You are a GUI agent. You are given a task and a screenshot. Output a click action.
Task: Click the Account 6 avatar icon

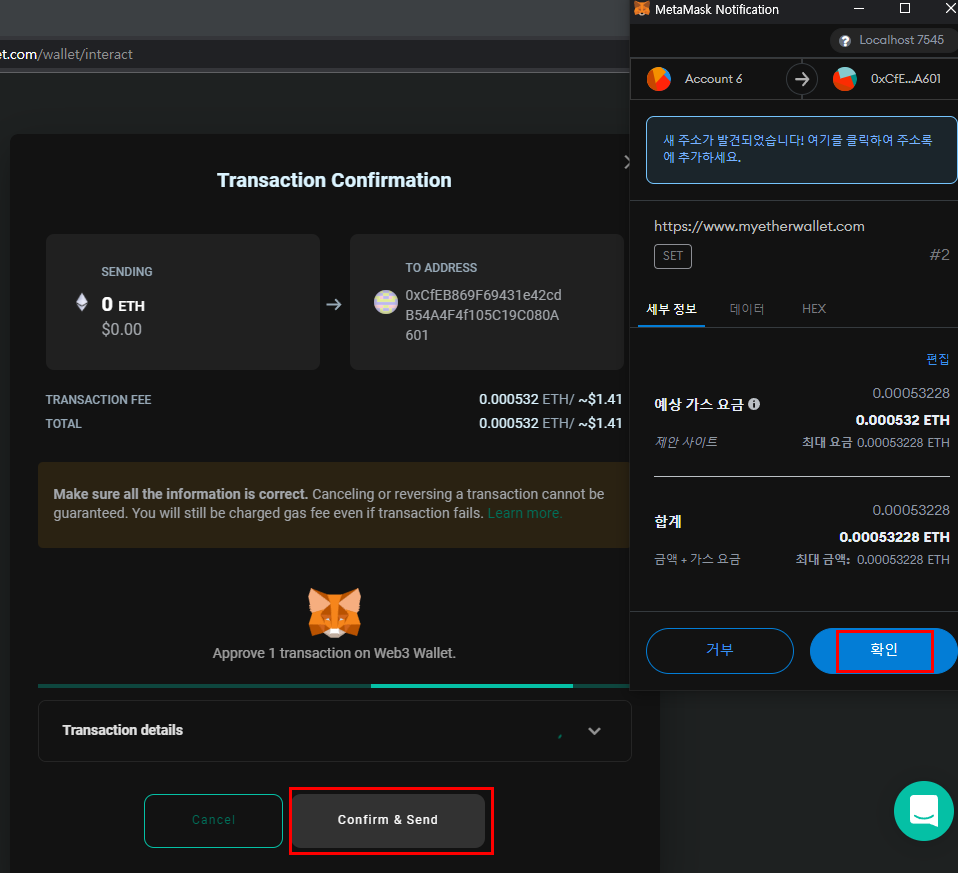point(659,79)
